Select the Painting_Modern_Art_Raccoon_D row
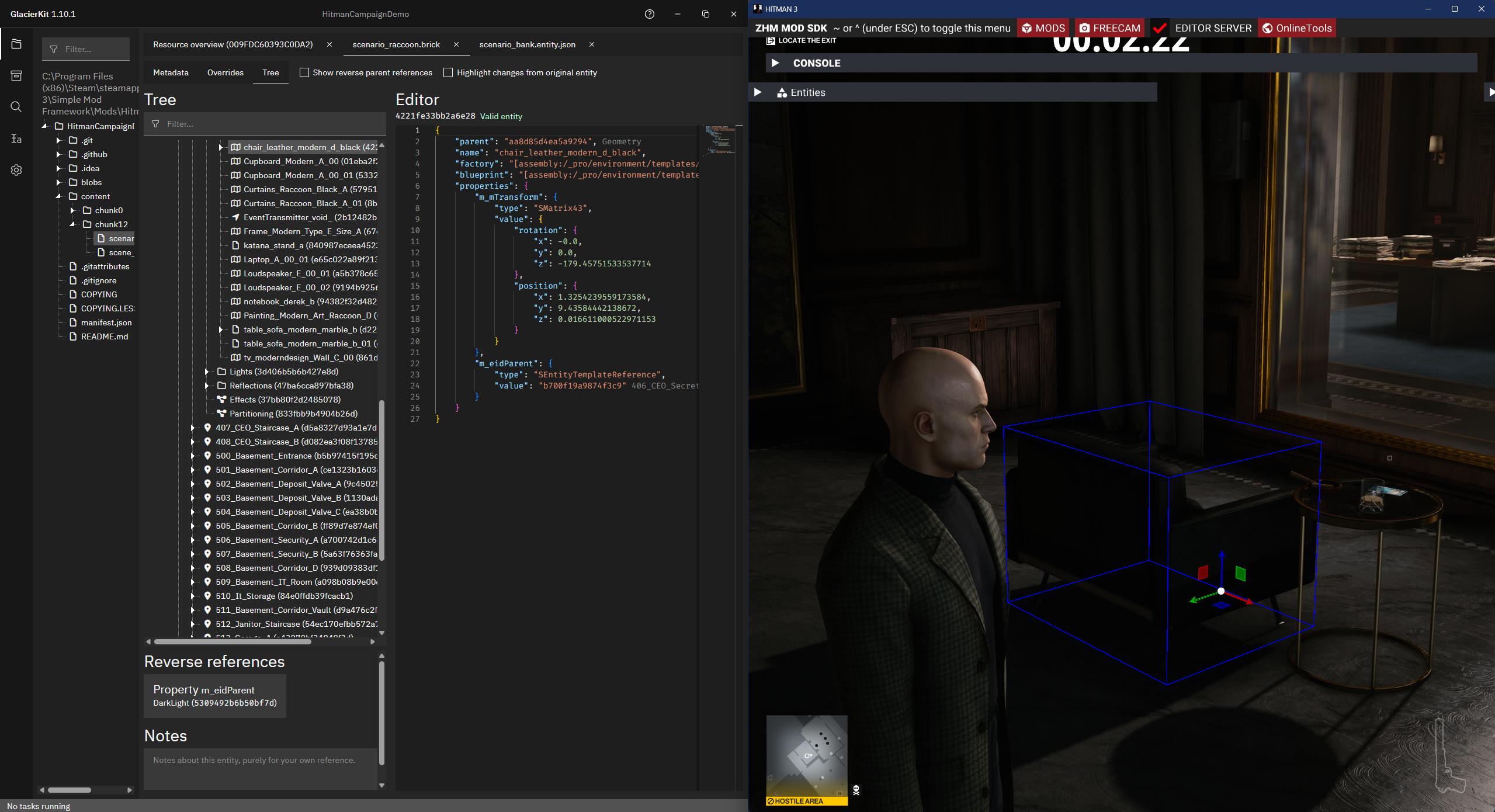1495x812 pixels. [303, 315]
